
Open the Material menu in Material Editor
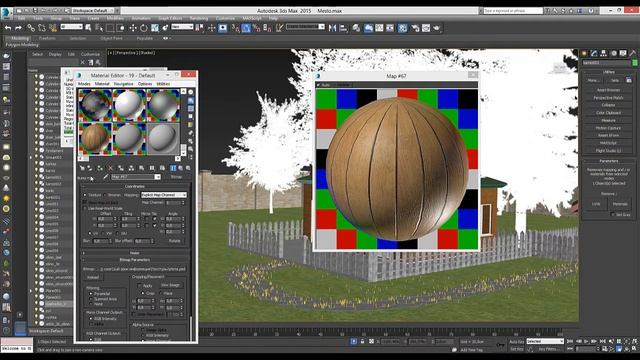102,84
